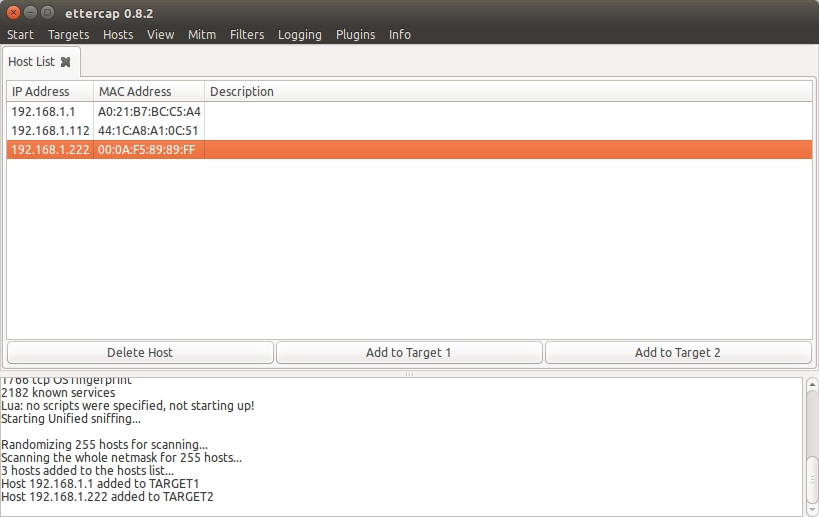Click Add to Target 2 button
The height and width of the screenshot is (517, 819).
pos(677,352)
